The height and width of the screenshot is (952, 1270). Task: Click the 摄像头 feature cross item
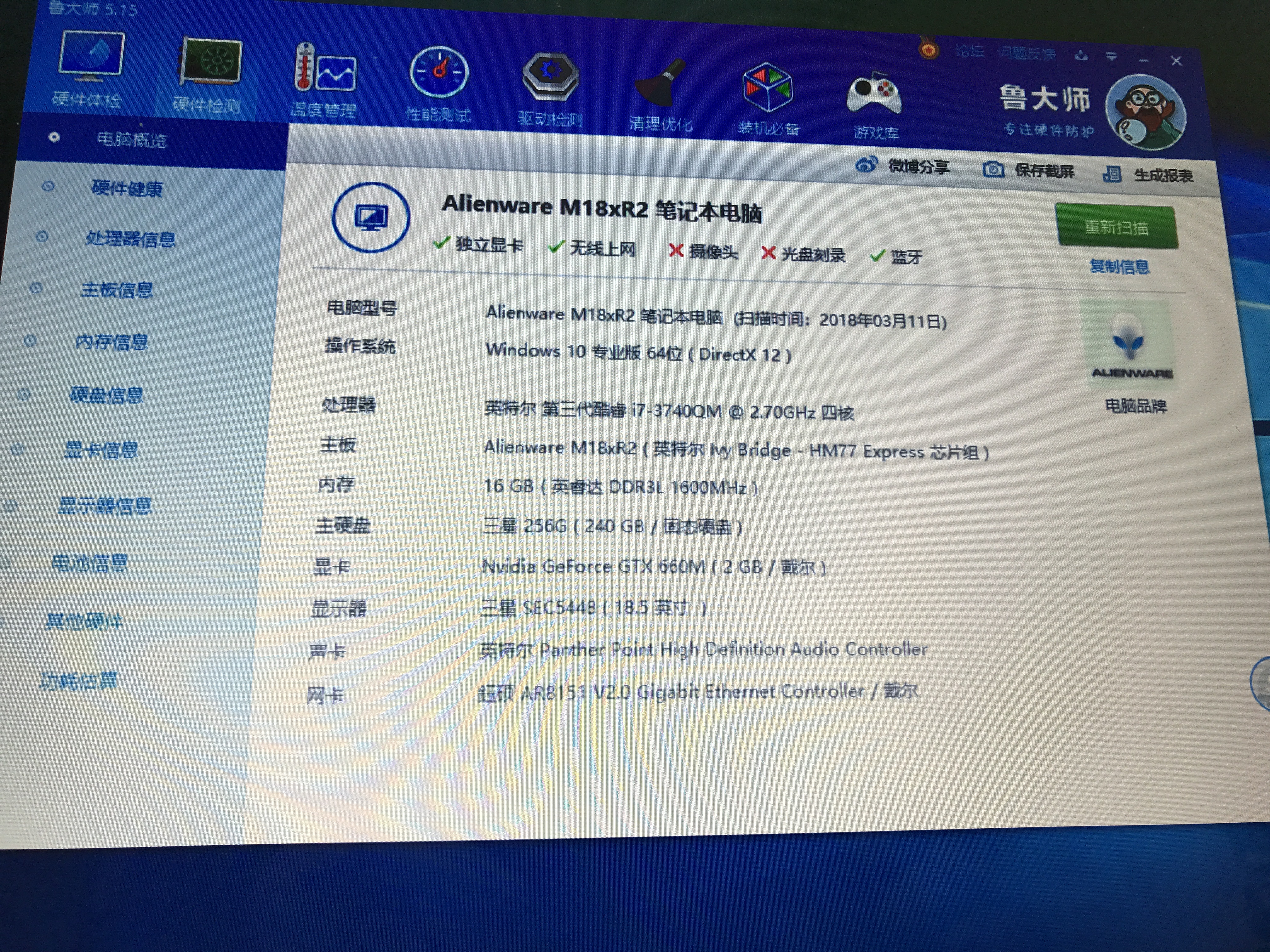click(703, 251)
